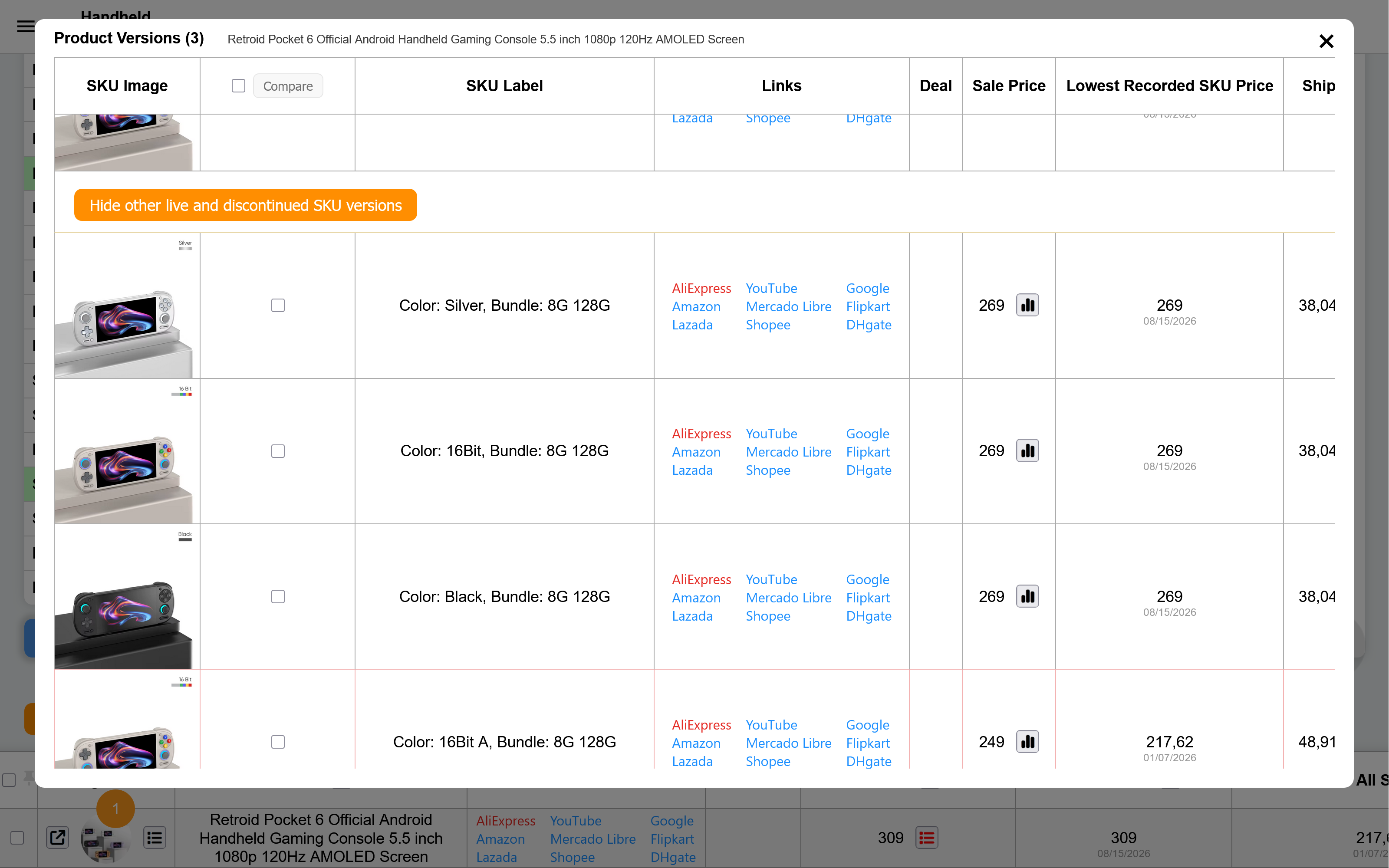The height and width of the screenshot is (868, 1389).
Task: Open Flipkart link for 16Bit SKU
Action: (868, 452)
